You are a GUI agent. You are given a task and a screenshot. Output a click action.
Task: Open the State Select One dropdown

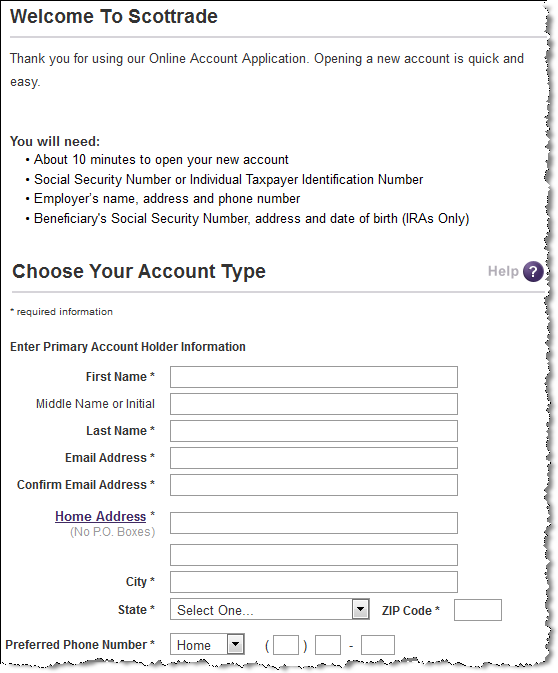[x=270, y=609]
